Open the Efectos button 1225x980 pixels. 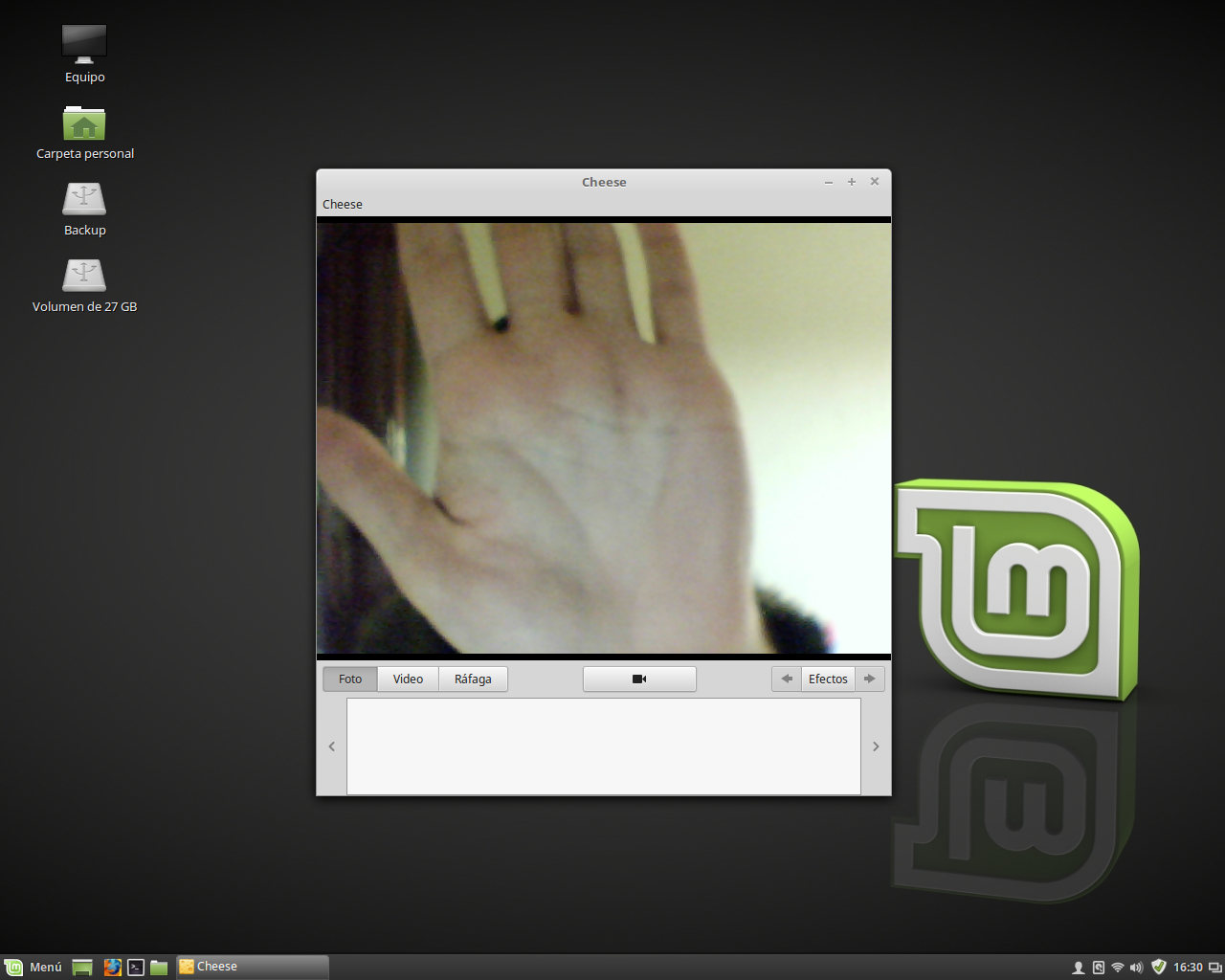[828, 679]
